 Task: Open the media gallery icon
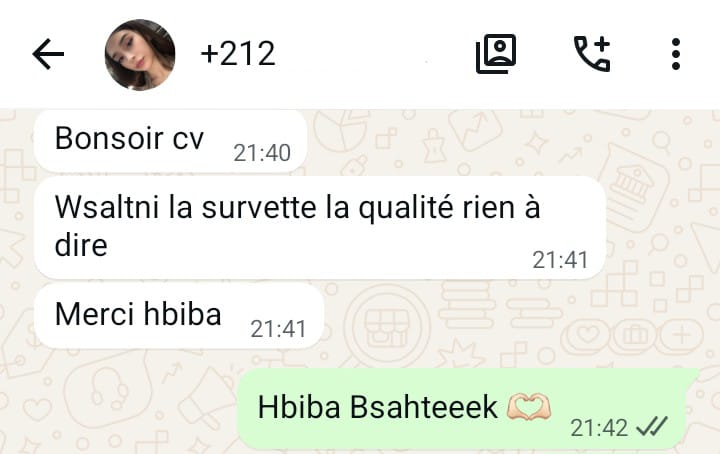point(496,54)
